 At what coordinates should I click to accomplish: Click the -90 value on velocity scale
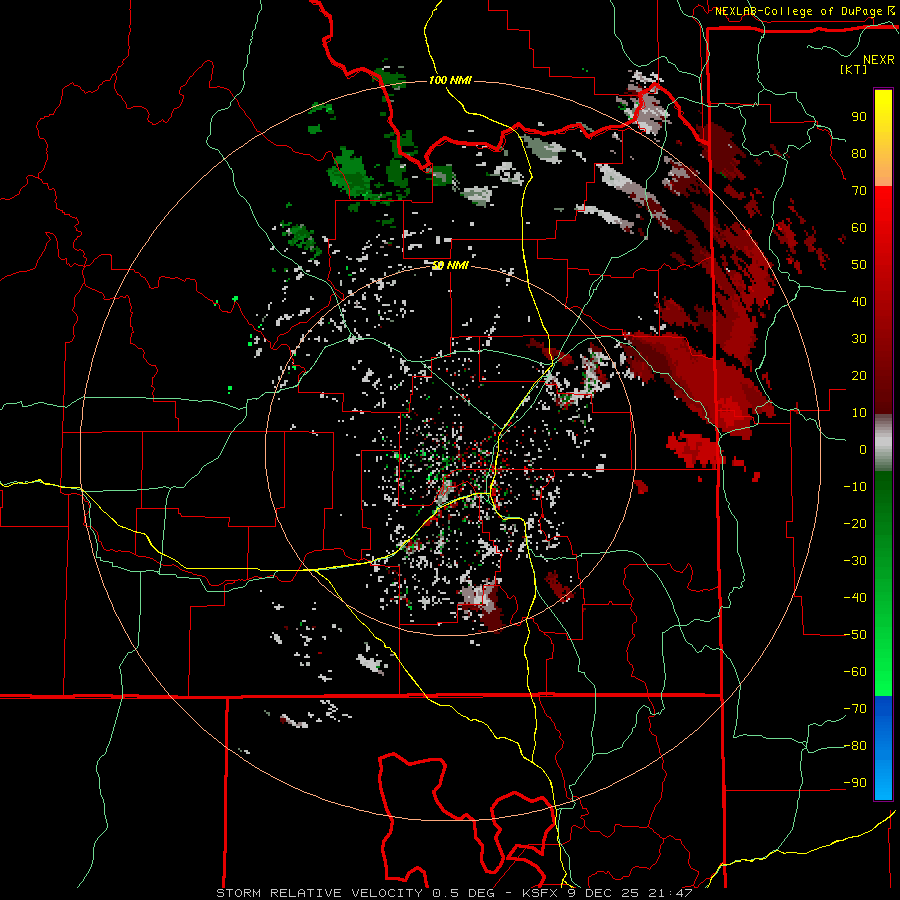coord(855,783)
